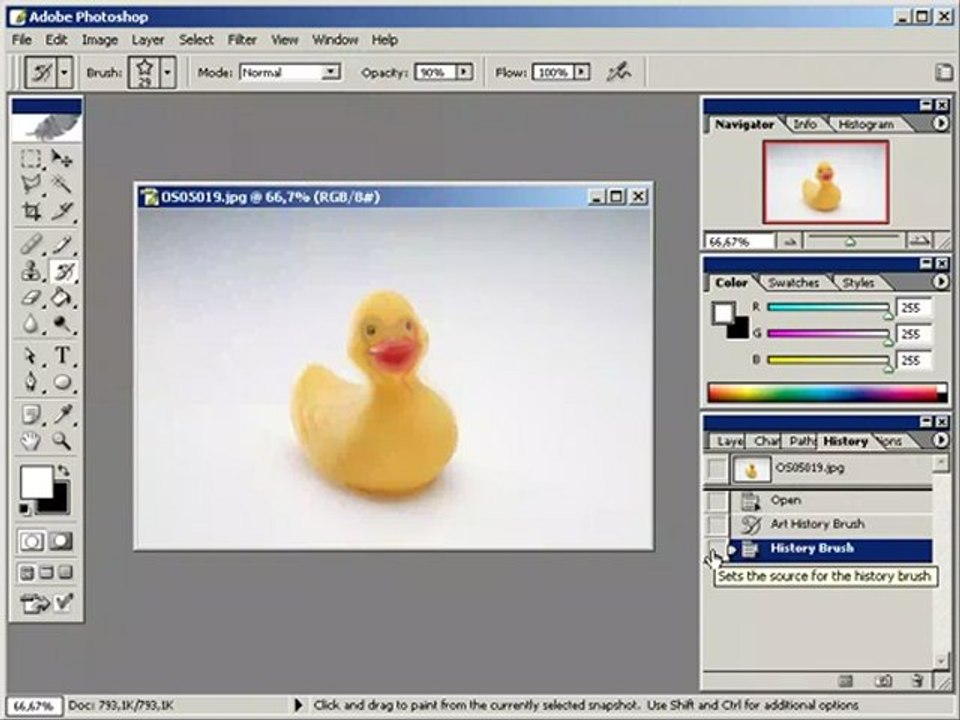Select the Move tool
960x720 pixels.
61,159
